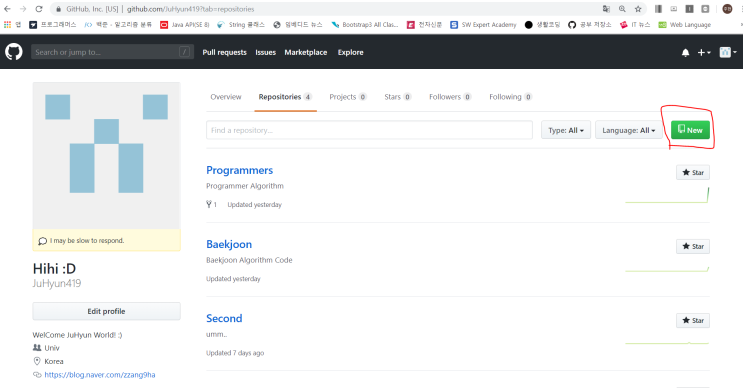This screenshot has height=388, width=743.
Task: Open the user avatar menu in header
Action: pyautogui.click(x=728, y=52)
